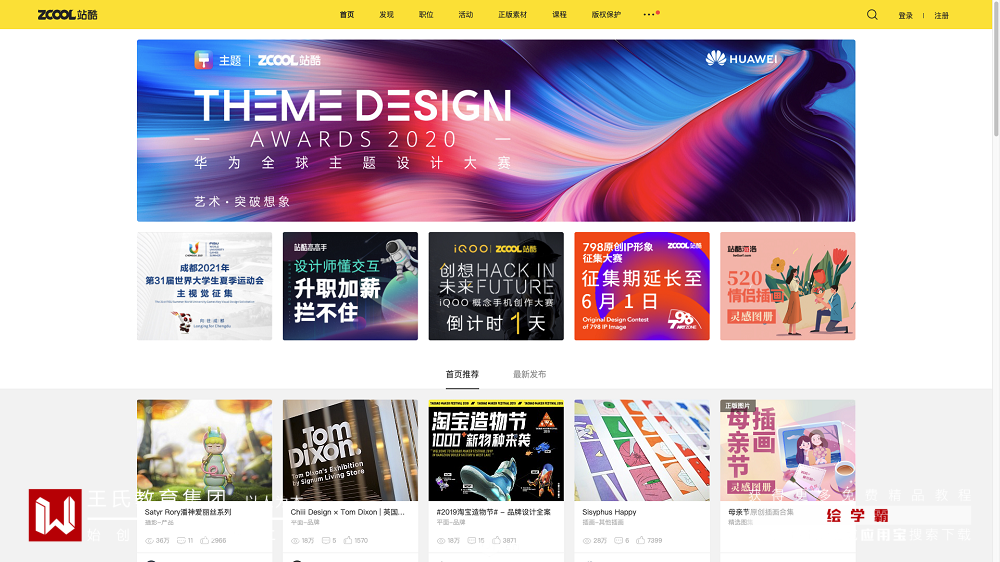Screen dimensions: 1000x562
Task: Open 成都2021年 大学生夏季运动会 card
Action: point(205,286)
